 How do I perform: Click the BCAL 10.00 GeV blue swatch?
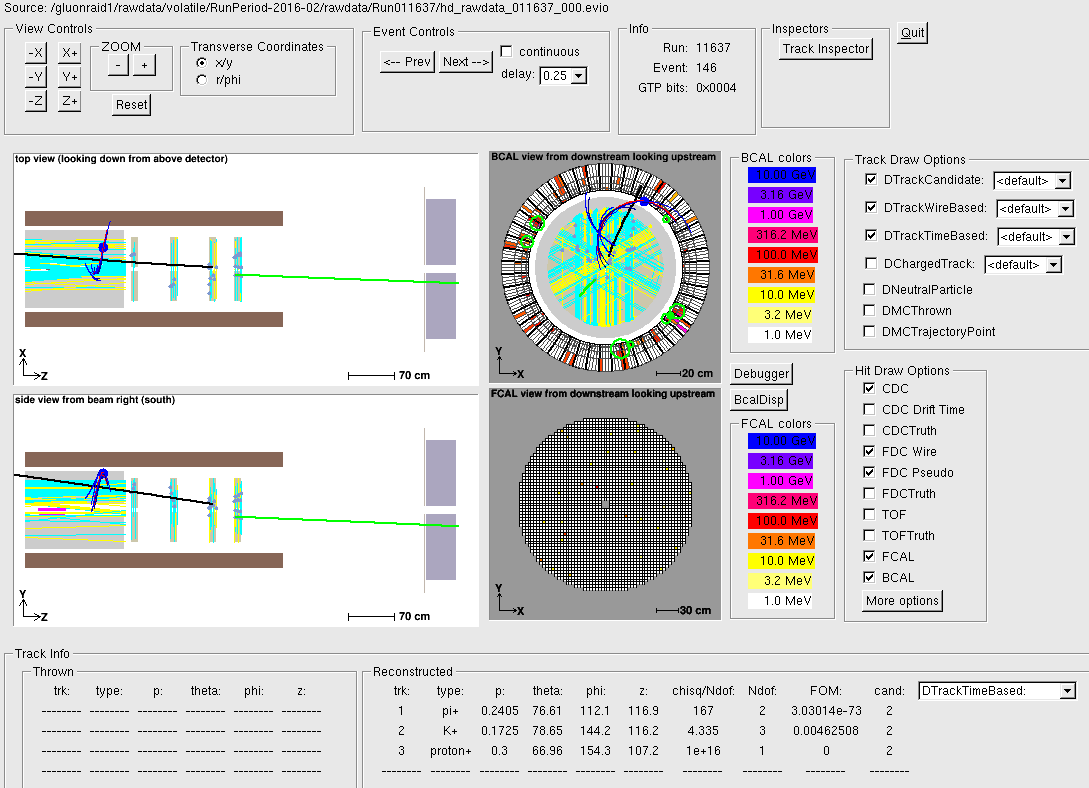pos(781,175)
